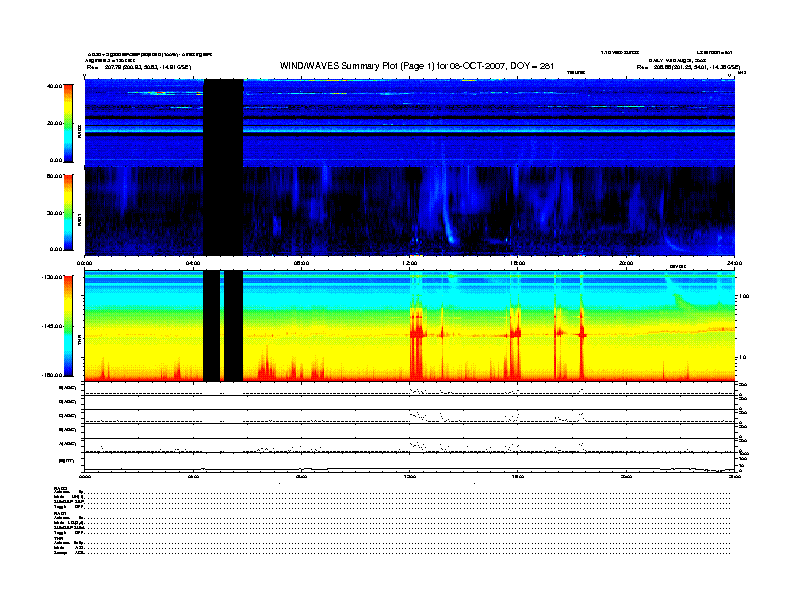
Task: Click the TNR spectrogram panel
Action: tap(410, 326)
